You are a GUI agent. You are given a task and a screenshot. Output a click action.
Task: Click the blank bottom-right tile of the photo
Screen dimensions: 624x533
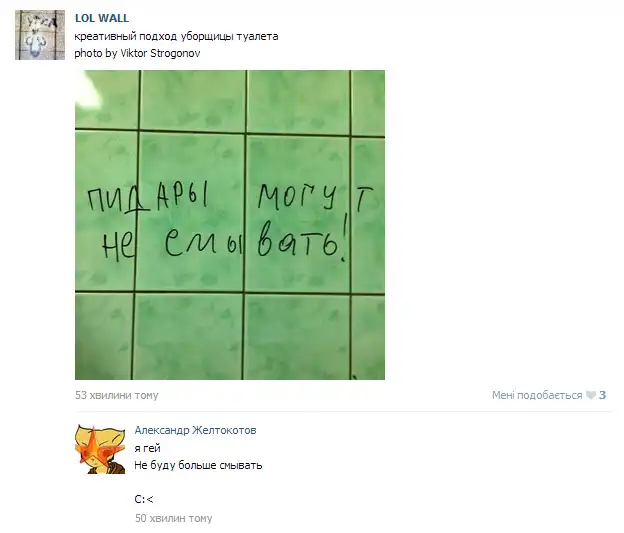pos(368,337)
